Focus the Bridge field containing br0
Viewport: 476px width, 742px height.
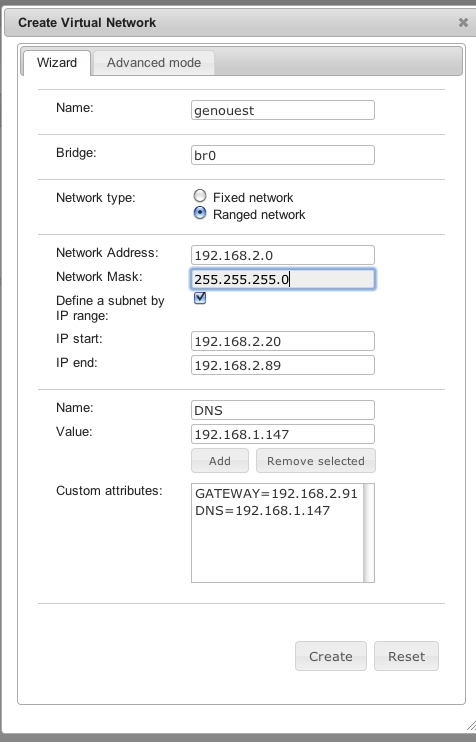pos(282,155)
